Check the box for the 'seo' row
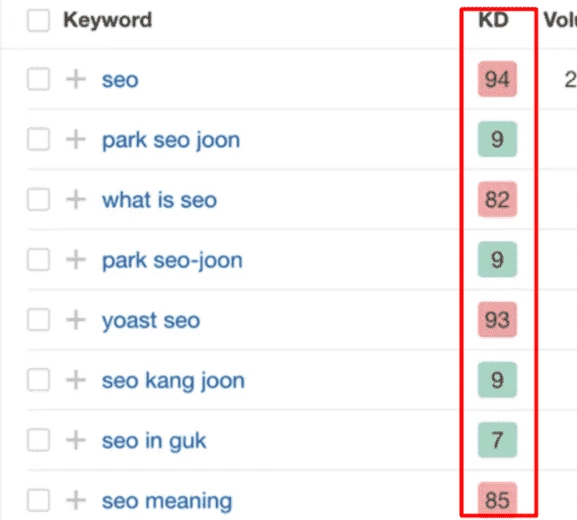This screenshot has width=577, height=520. coord(38,79)
